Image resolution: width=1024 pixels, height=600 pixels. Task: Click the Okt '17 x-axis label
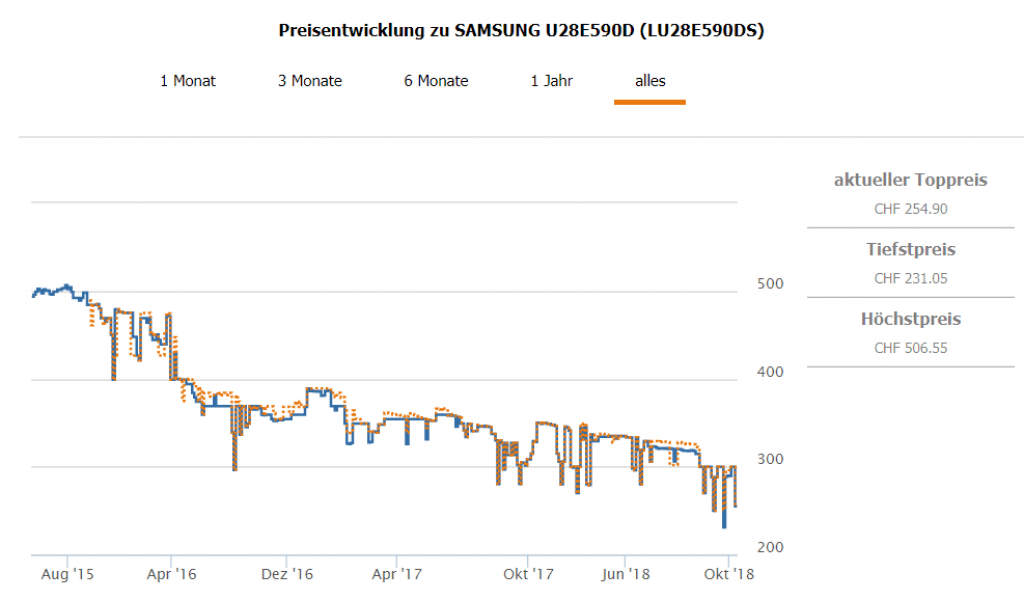[x=528, y=575]
